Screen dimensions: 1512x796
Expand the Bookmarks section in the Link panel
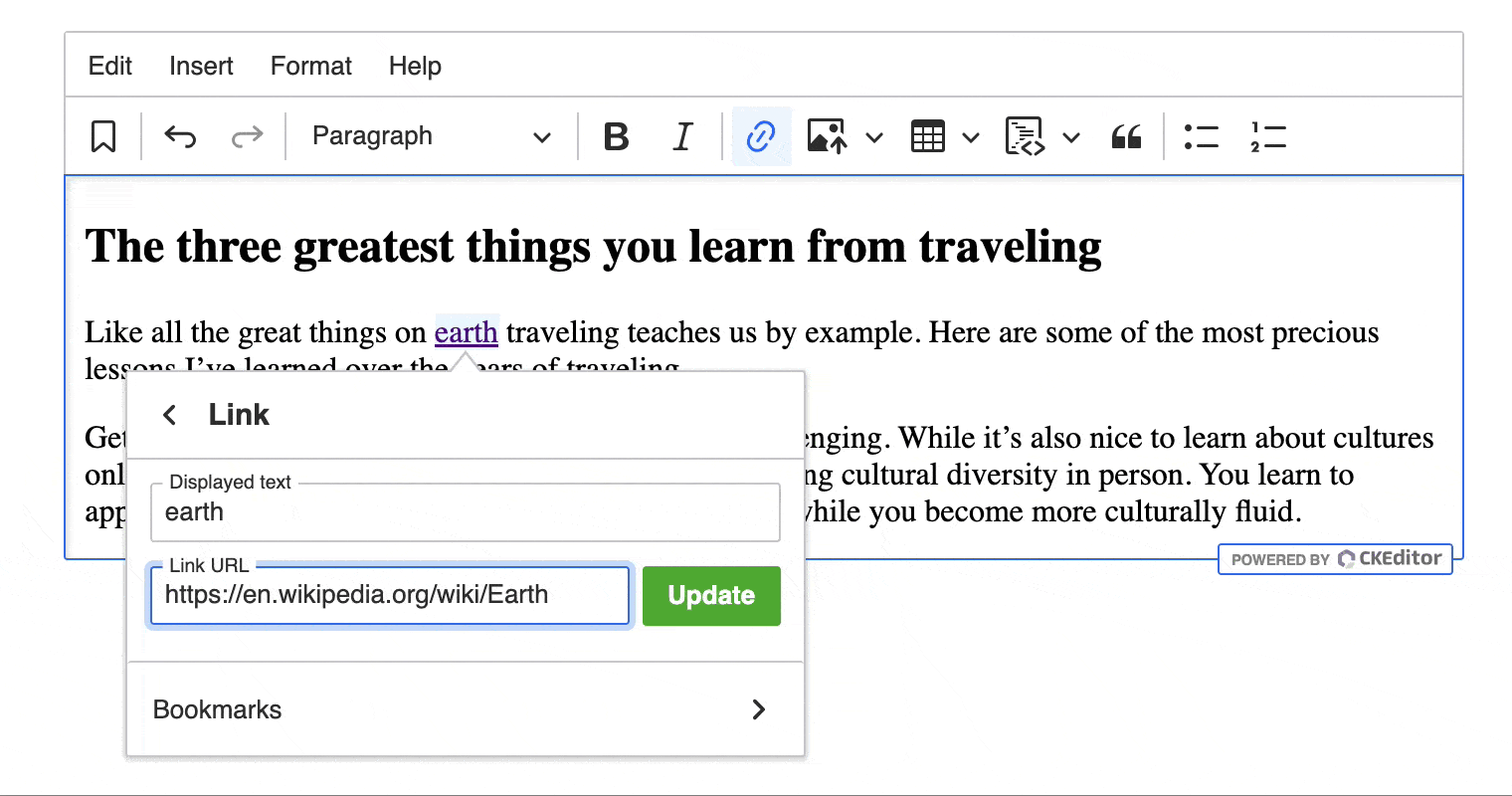coord(758,709)
